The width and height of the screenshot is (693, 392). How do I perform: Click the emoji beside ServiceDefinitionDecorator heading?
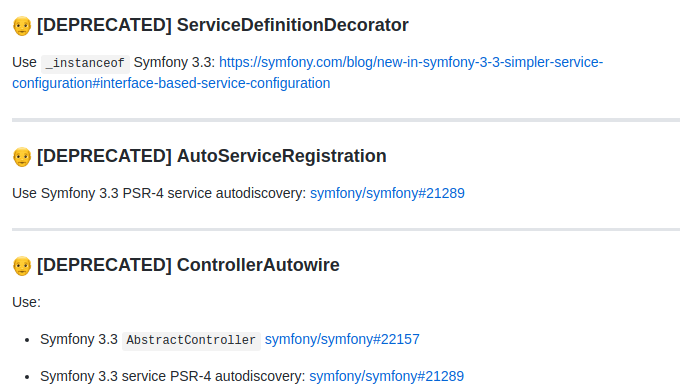(22, 26)
